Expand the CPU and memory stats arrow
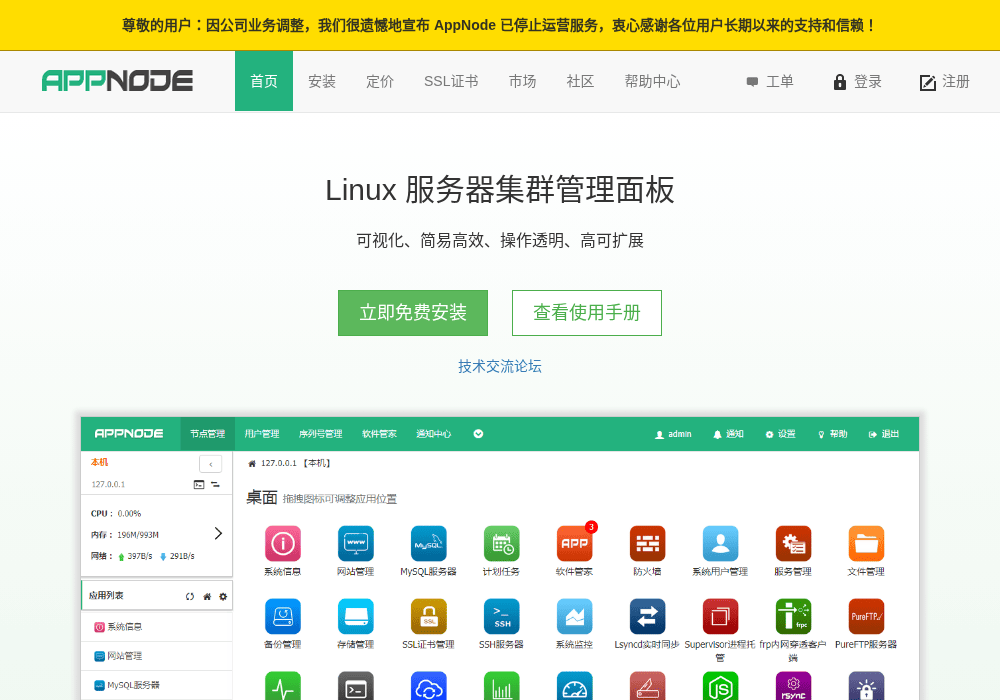1000x700 pixels. [218, 534]
